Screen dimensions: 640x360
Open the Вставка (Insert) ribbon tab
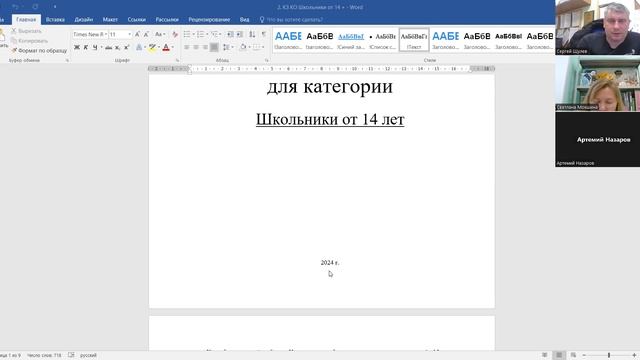tap(55, 20)
